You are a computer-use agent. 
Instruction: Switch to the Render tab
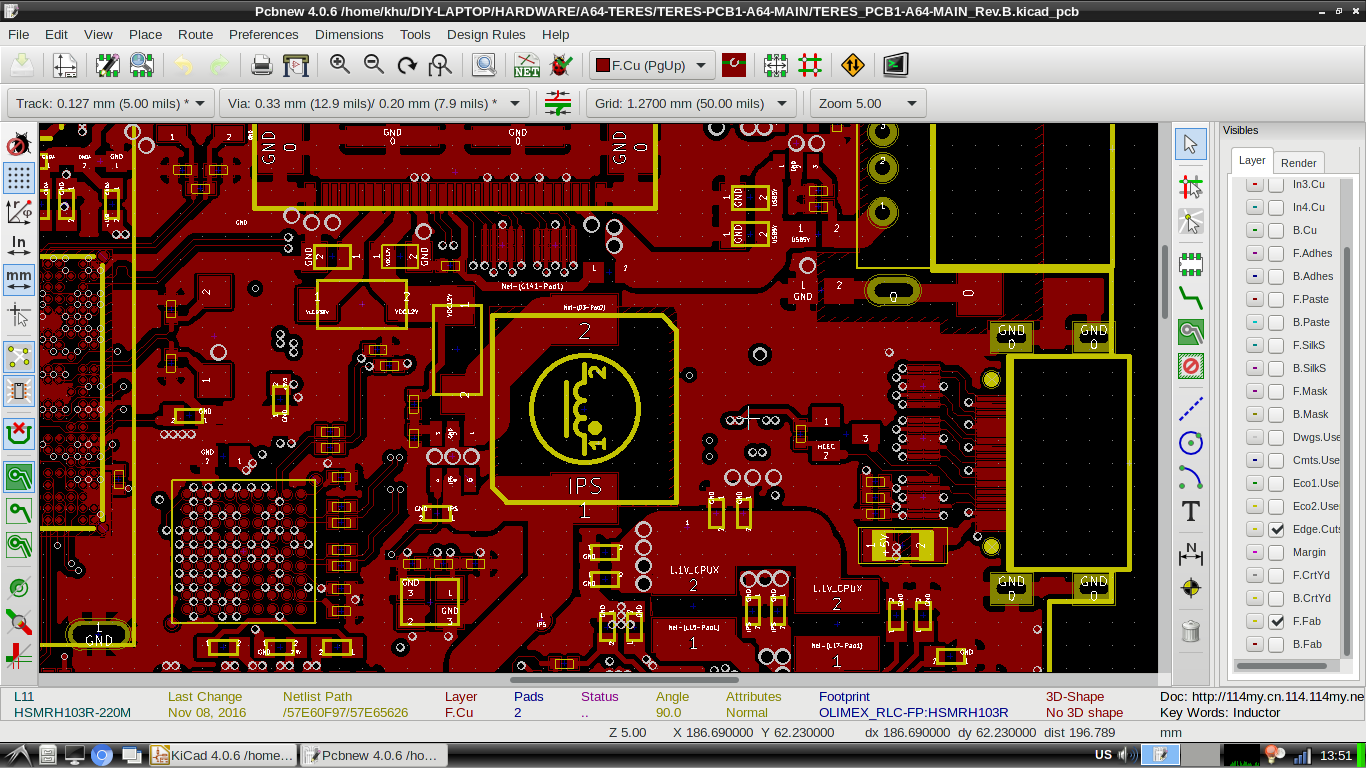coord(1298,163)
